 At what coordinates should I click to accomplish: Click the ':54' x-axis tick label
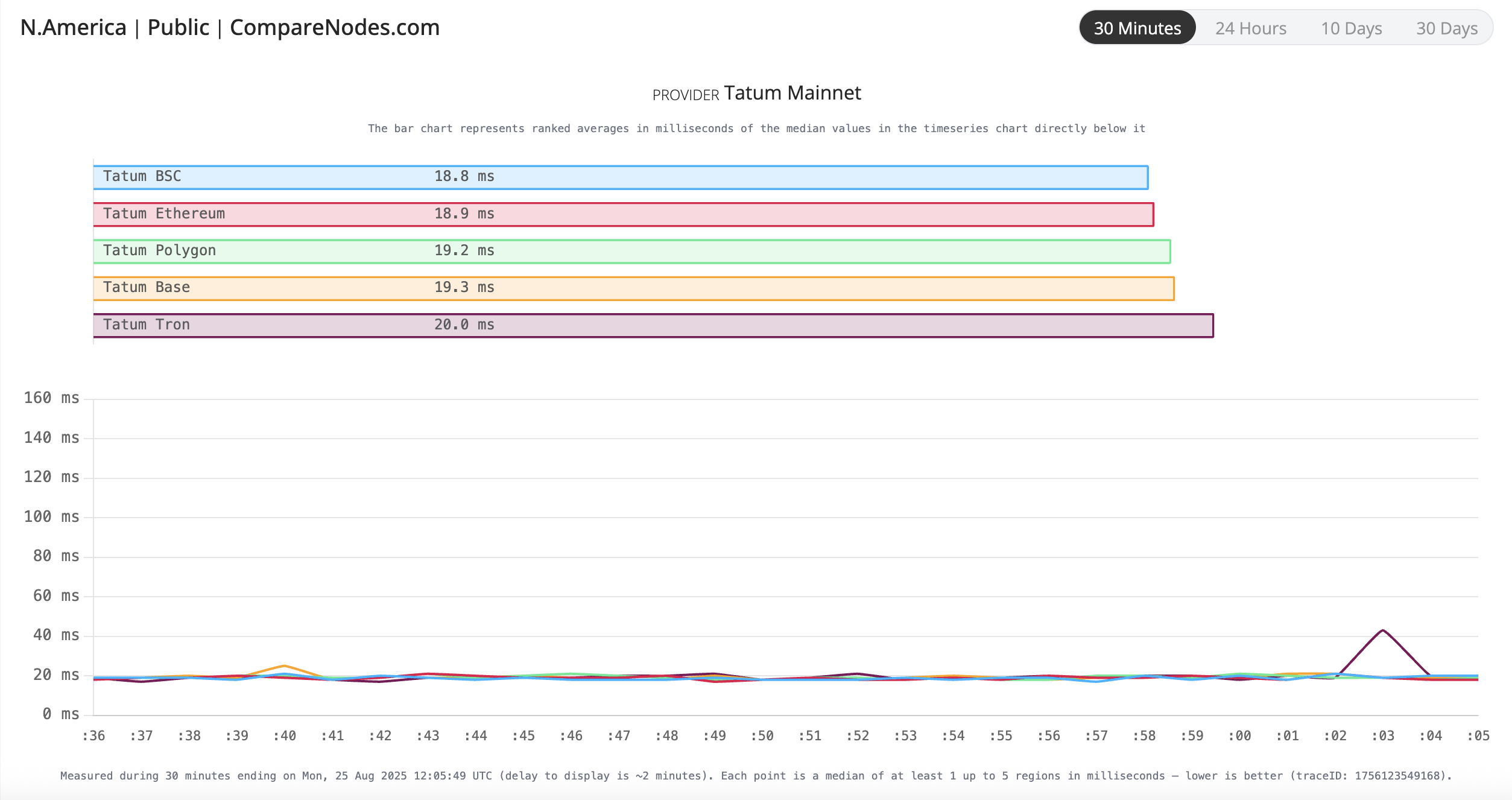(953, 736)
